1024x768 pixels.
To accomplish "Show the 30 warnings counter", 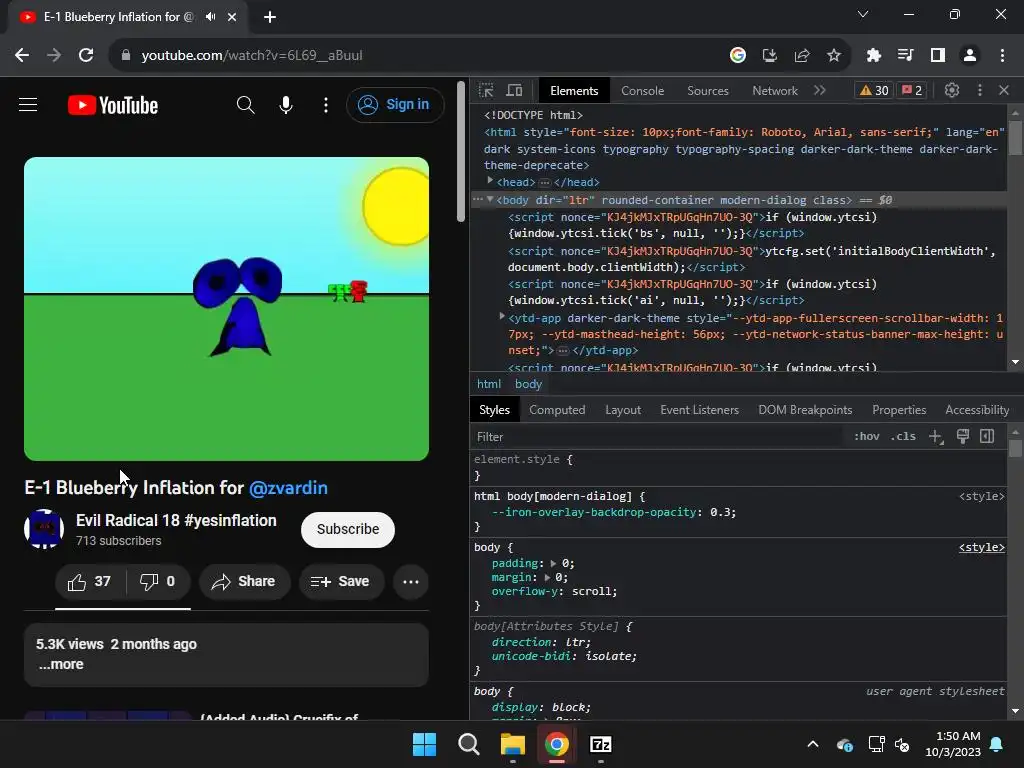I will coord(874,90).
